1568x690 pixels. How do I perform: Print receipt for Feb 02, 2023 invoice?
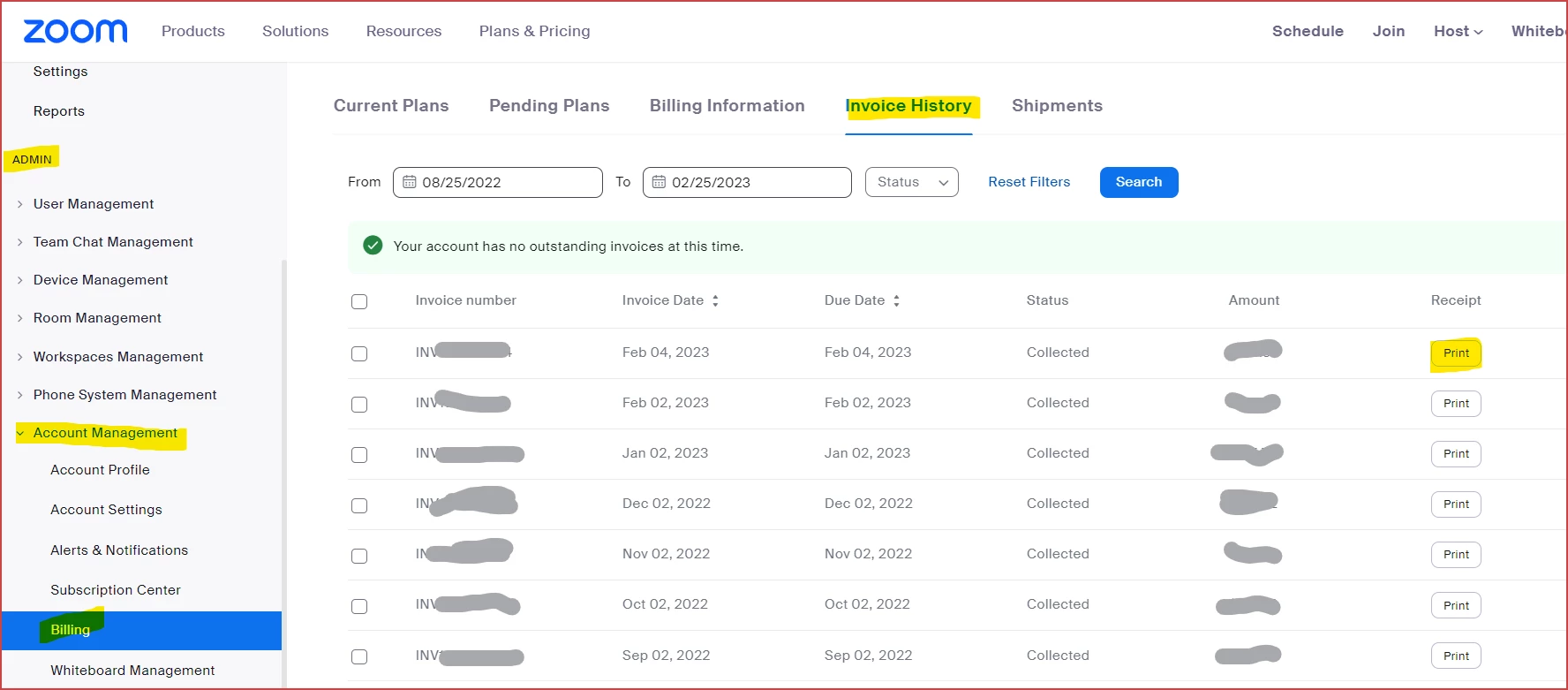pyautogui.click(x=1456, y=404)
